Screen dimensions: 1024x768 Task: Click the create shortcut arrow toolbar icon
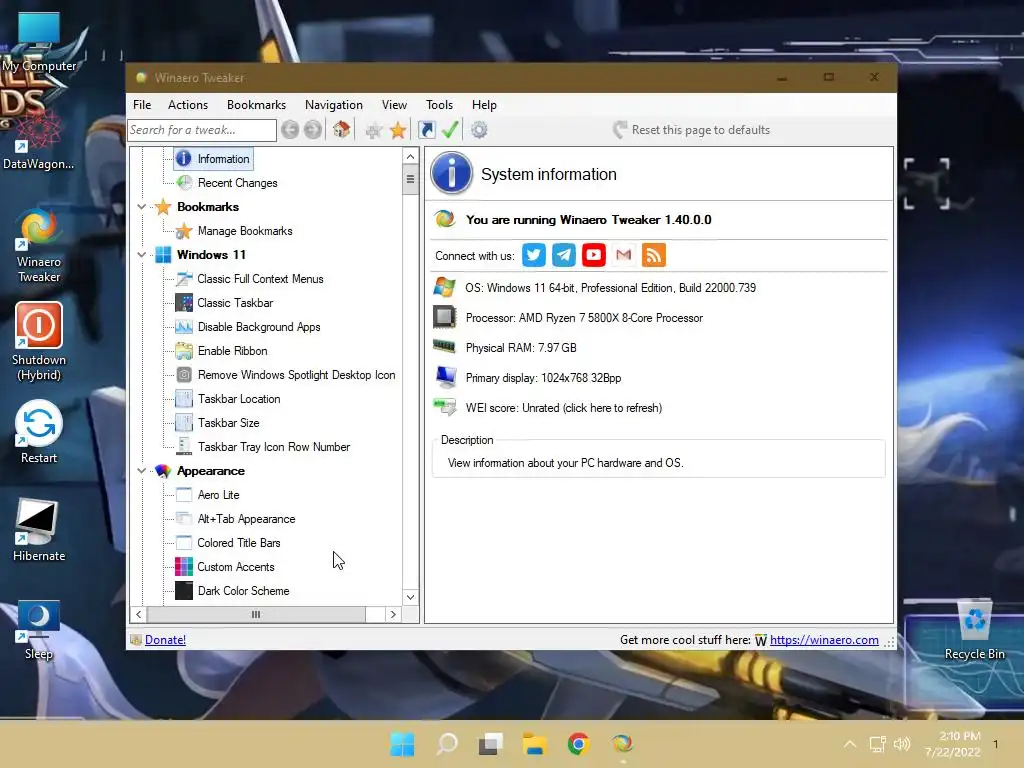coord(426,130)
